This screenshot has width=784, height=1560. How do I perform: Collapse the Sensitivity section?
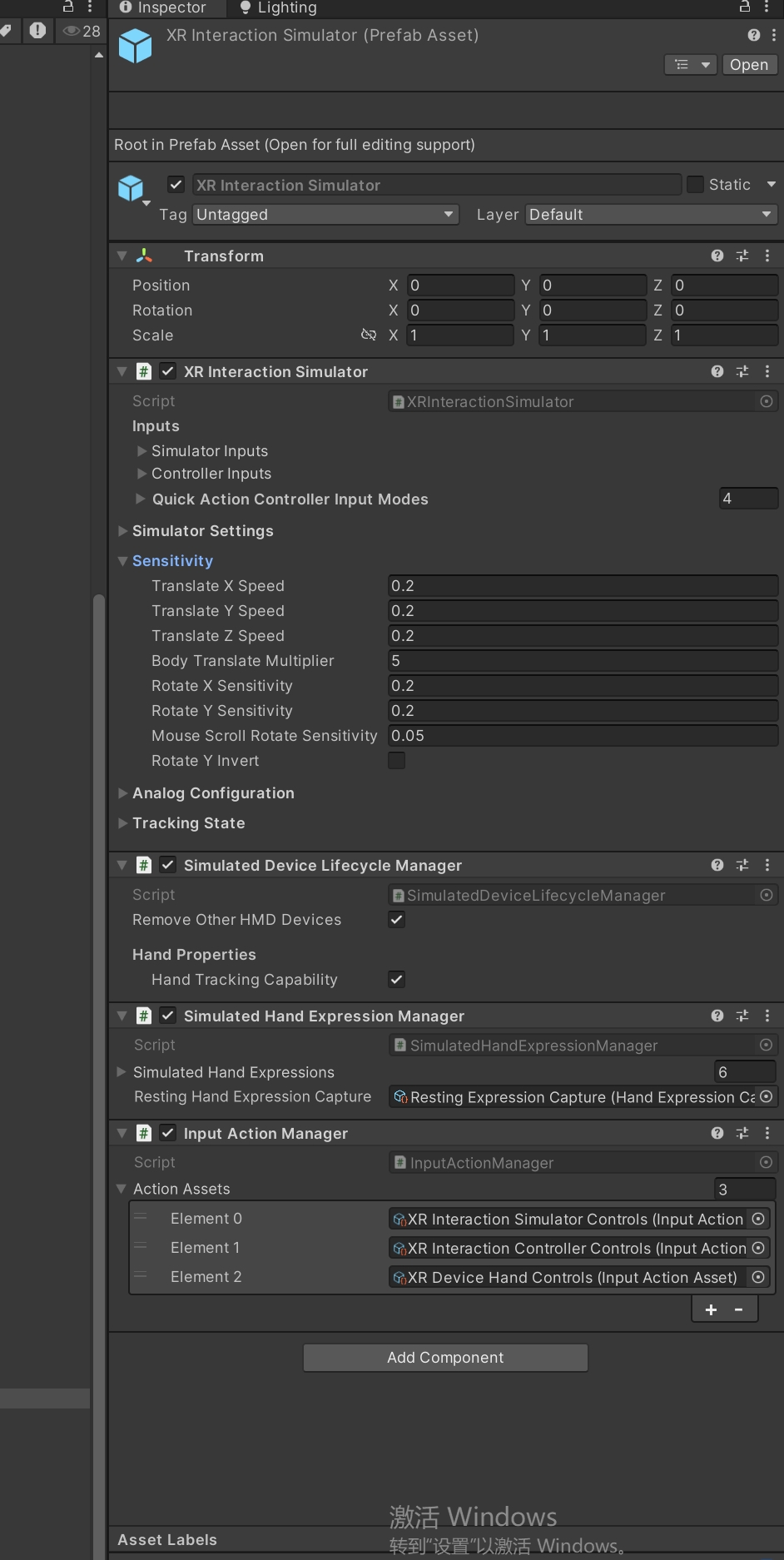pyautogui.click(x=122, y=561)
